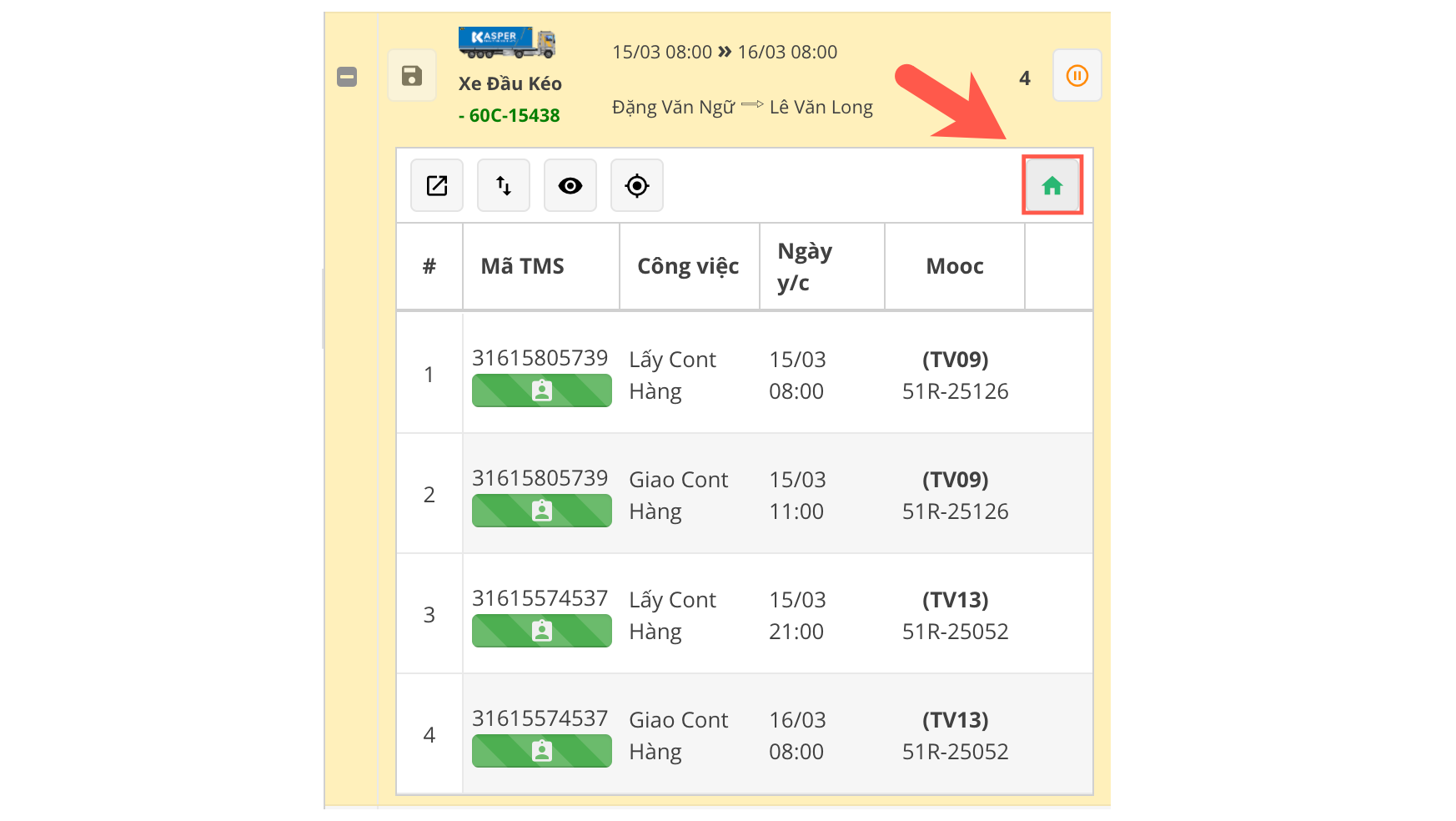The image size is (1456, 821).
Task: Click the Mooc column header
Action: [x=955, y=266]
